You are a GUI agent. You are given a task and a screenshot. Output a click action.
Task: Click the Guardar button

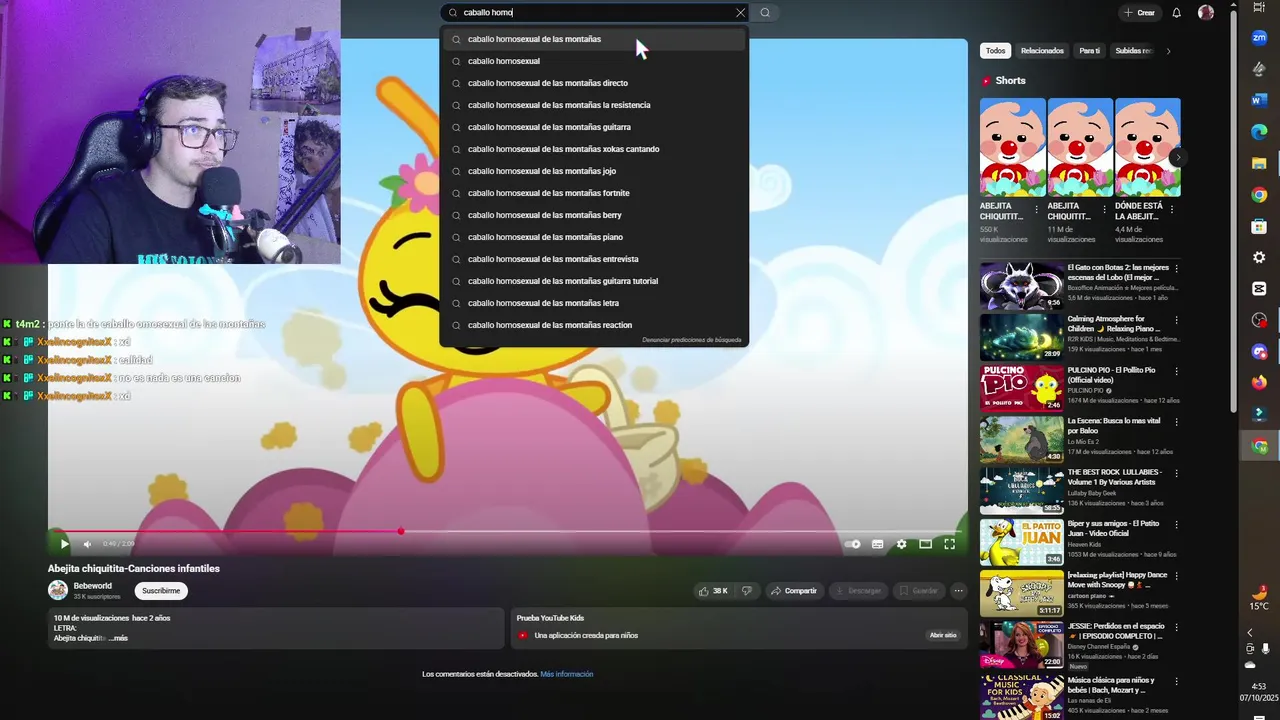pos(918,591)
